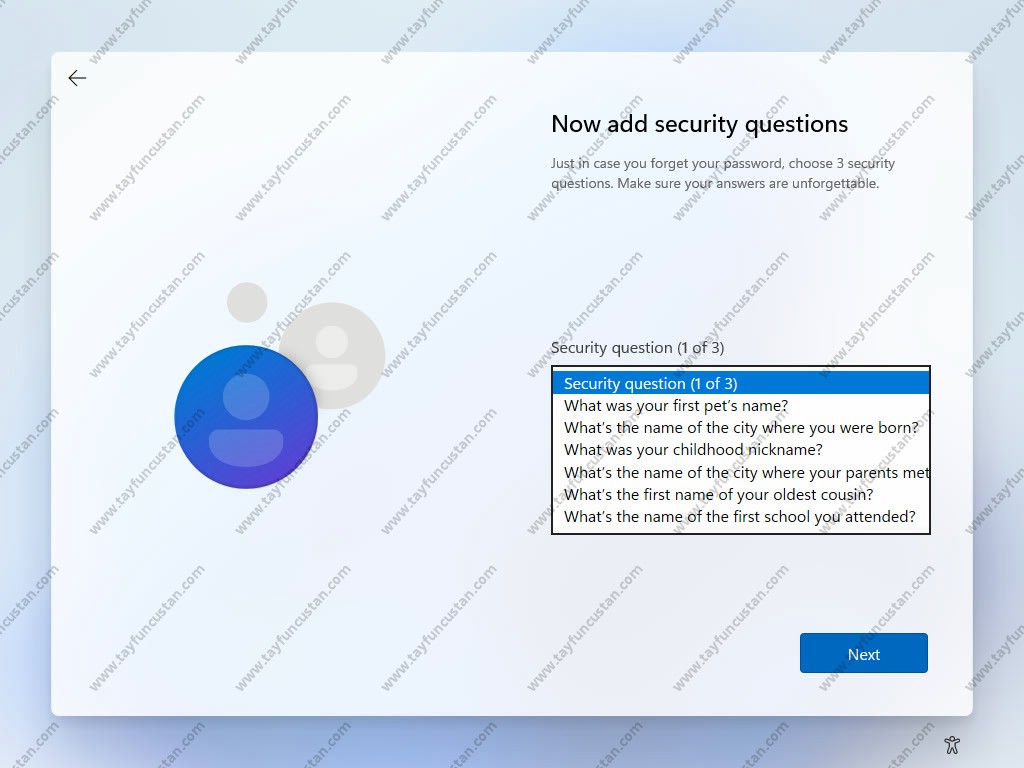Image resolution: width=1024 pixels, height=768 pixels.
Task: Click the 'Security question (1 of 3)' label above list
Action: [637, 347]
